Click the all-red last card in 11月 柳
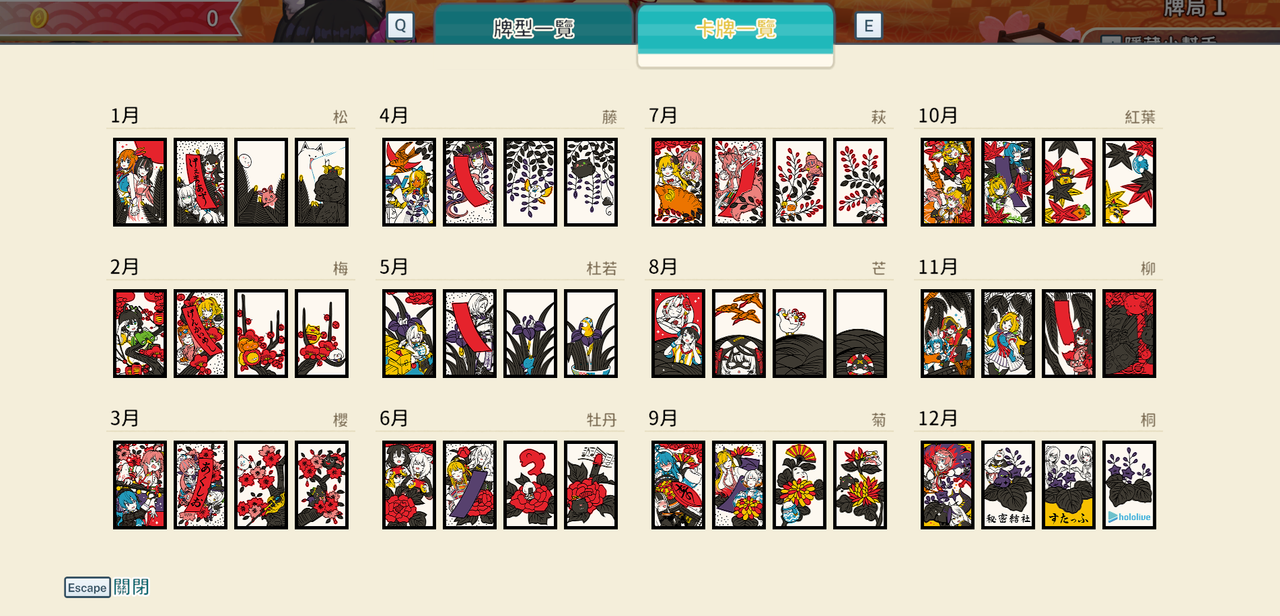The width and height of the screenshot is (1280, 616). 1129,334
